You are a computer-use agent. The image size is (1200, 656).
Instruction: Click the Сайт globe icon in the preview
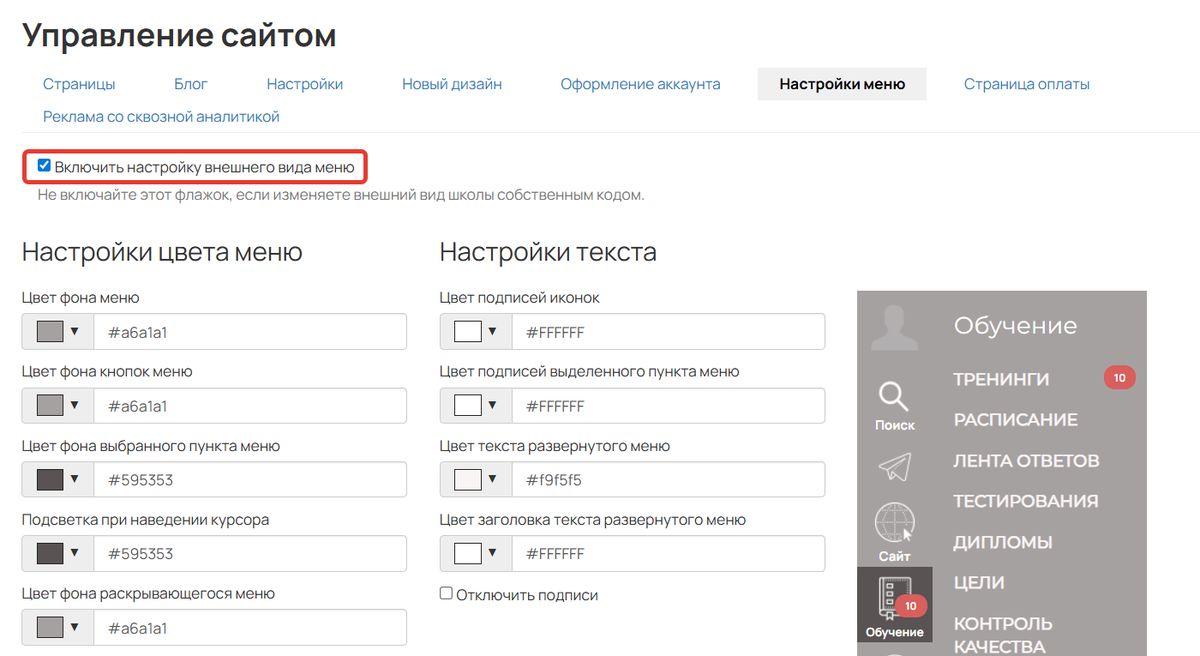[x=894, y=524]
